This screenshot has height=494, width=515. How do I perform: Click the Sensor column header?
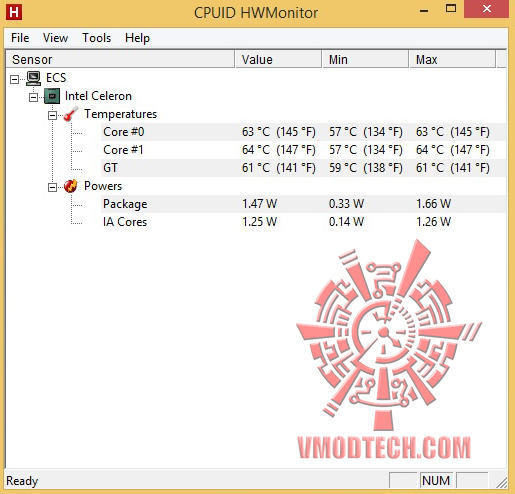tap(120, 59)
